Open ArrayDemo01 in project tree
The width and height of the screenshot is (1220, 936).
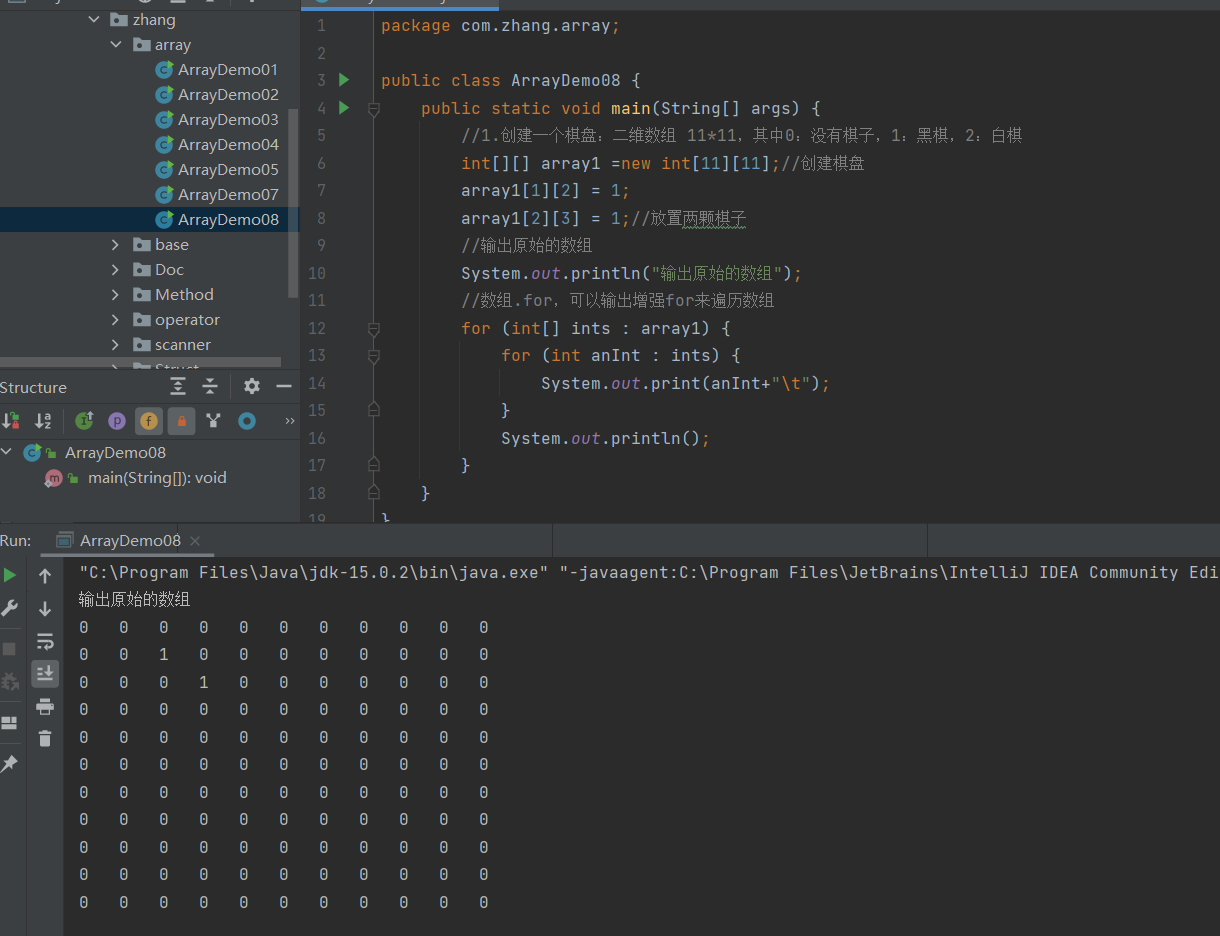click(228, 70)
